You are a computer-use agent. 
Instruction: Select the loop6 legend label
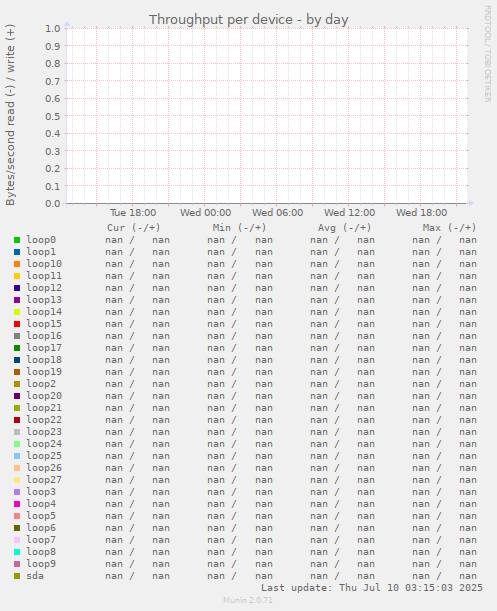pos(41,528)
